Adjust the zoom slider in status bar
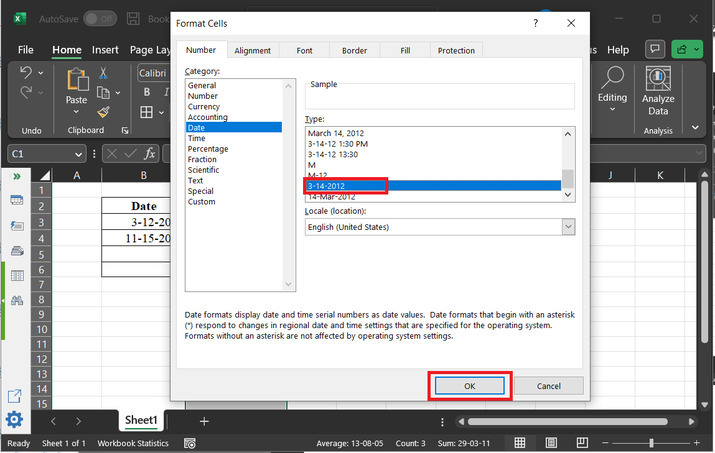This screenshot has height=453, width=715. [651, 443]
